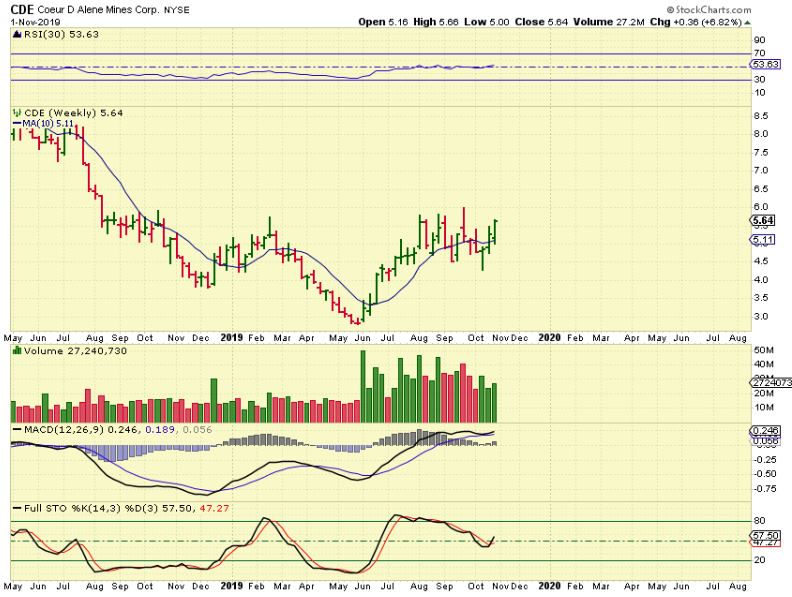Click the Volume 27.2M header value
The width and height of the screenshot is (792, 597).
[609, 22]
